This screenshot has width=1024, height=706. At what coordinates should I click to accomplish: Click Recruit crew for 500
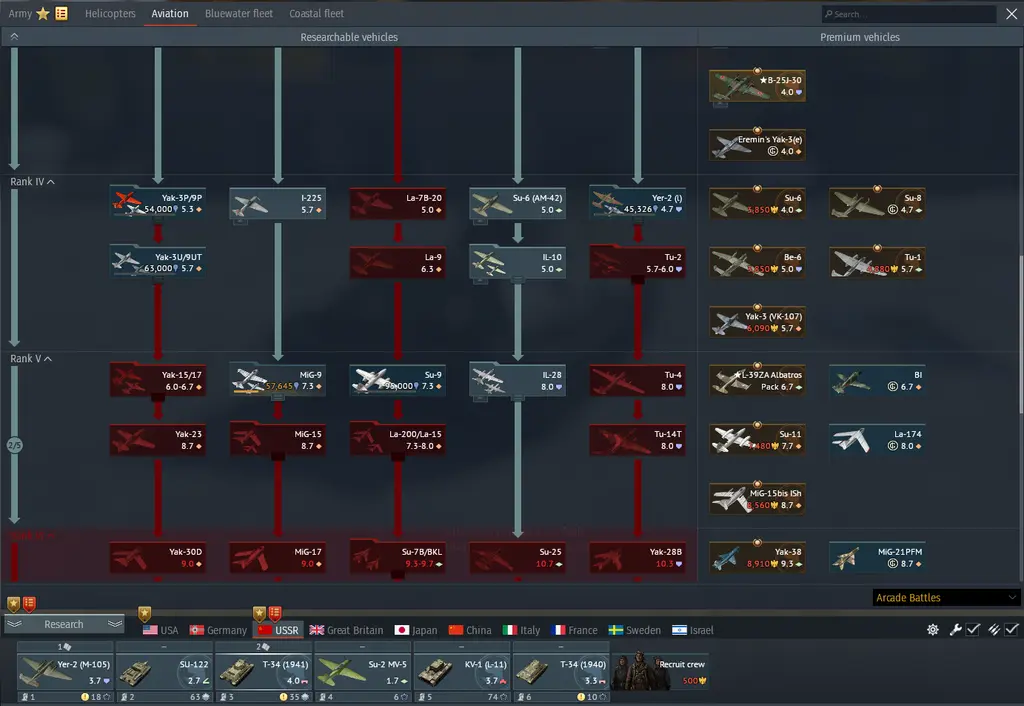(660, 672)
